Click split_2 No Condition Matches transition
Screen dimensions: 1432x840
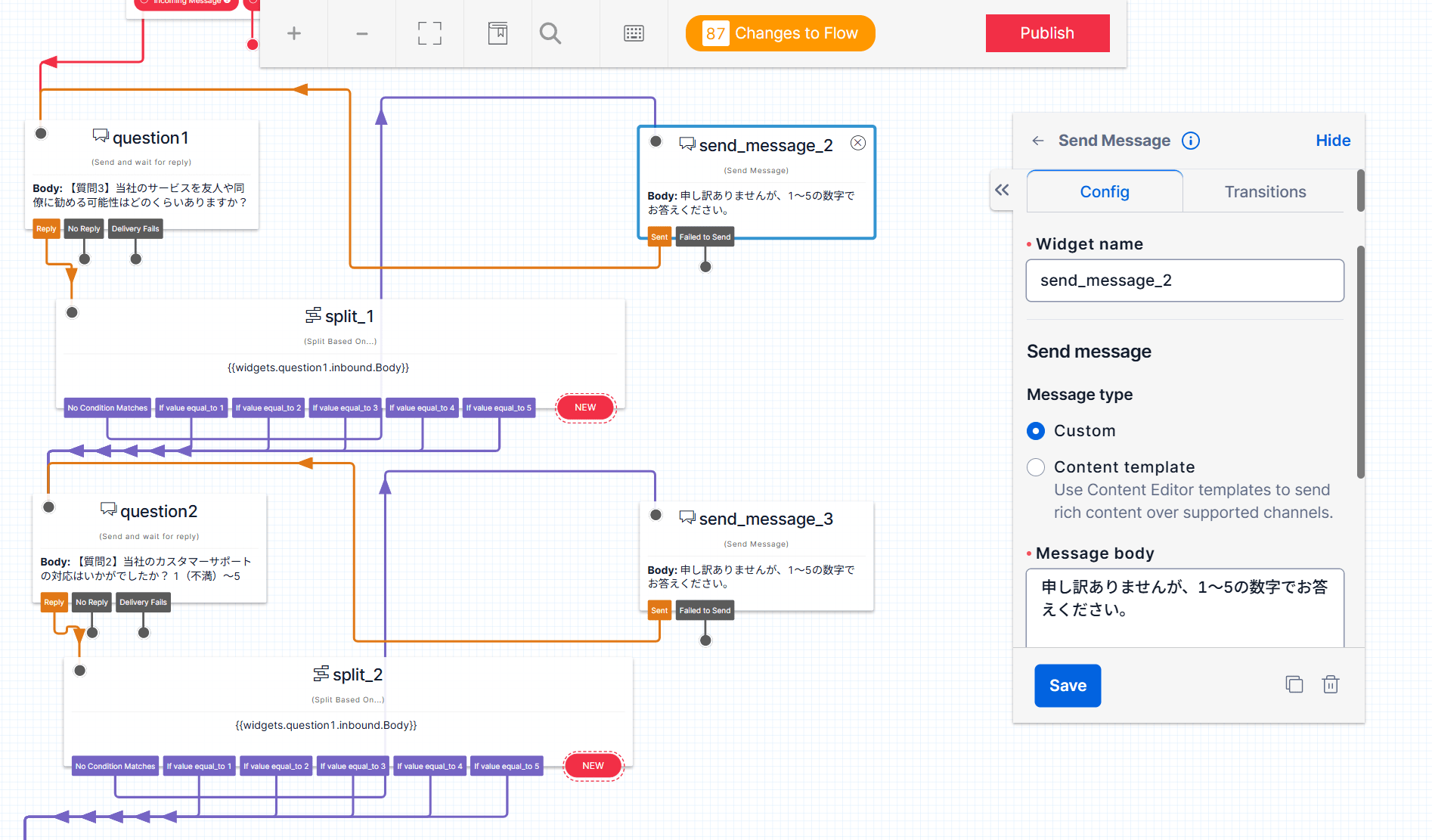pyautogui.click(x=115, y=766)
